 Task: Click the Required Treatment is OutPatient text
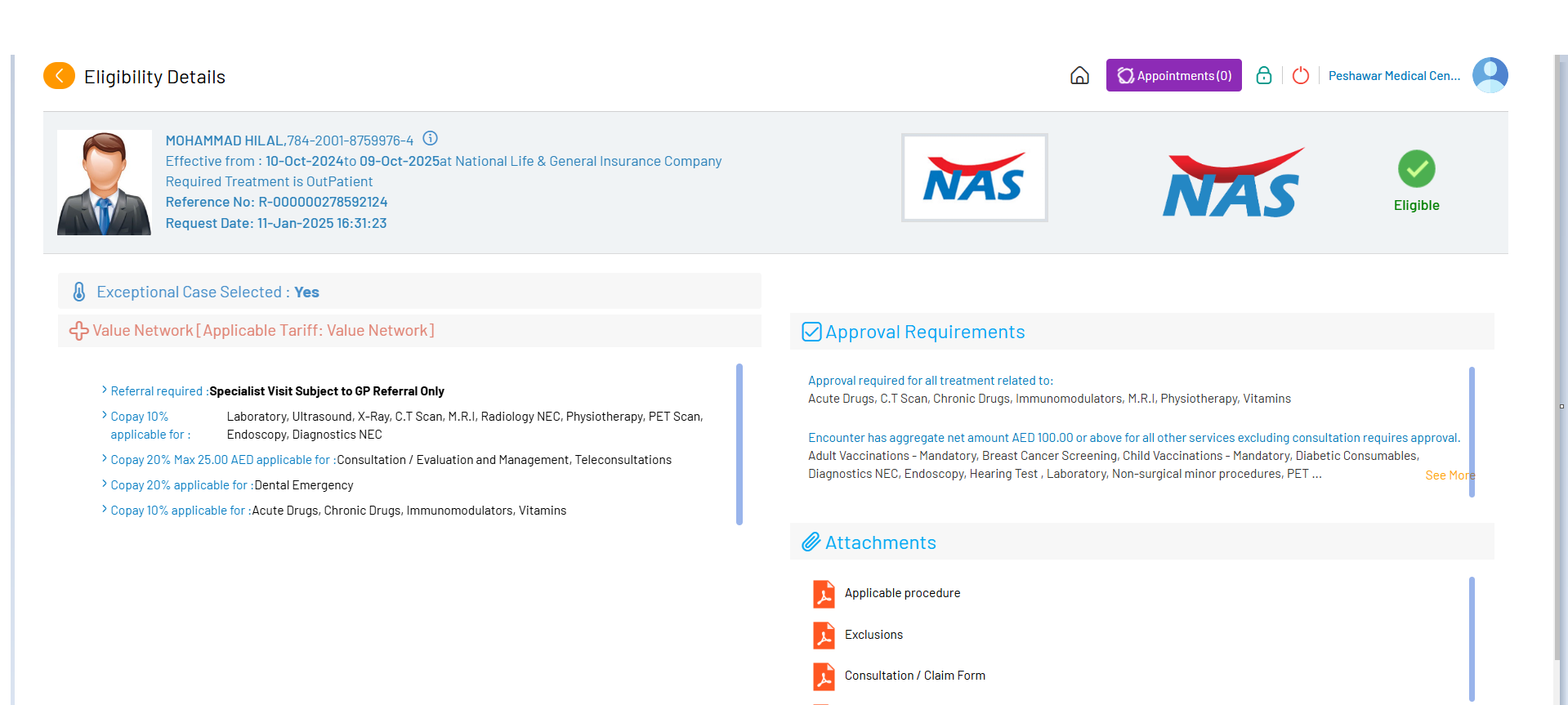[269, 181]
